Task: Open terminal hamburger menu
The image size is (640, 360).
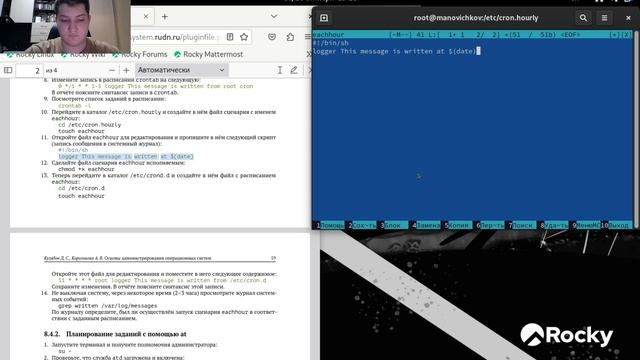Action: (604, 18)
